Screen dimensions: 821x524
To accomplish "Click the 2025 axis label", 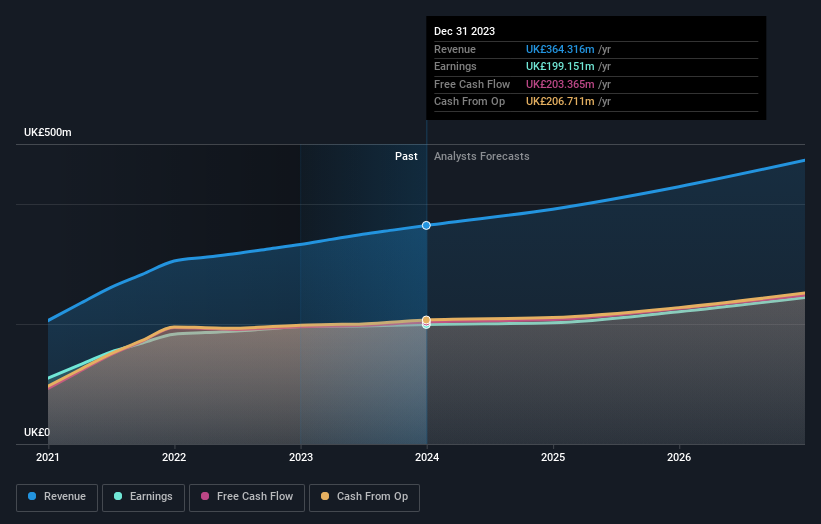I will [x=553, y=457].
